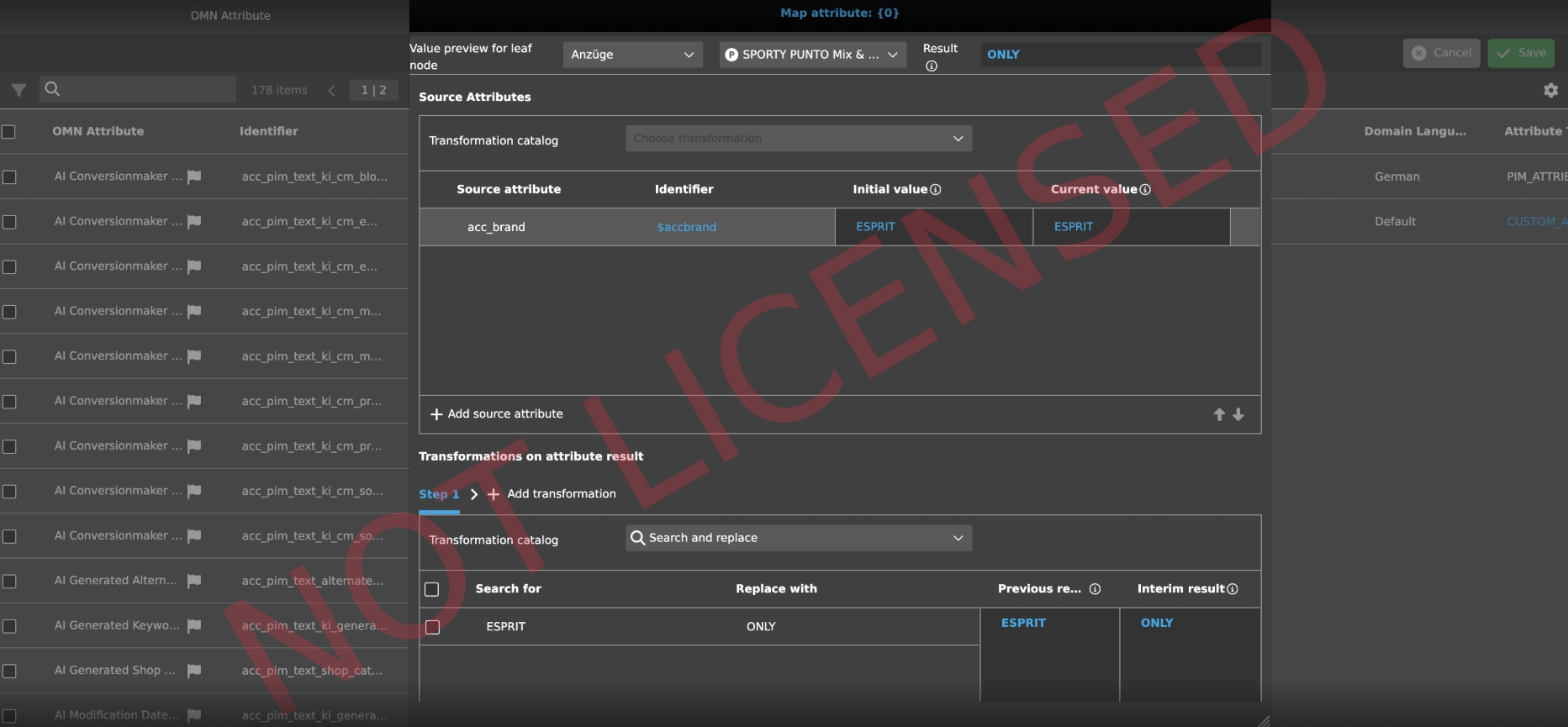Click the Save button
This screenshot has width=1568, height=727.
(x=1521, y=53)
